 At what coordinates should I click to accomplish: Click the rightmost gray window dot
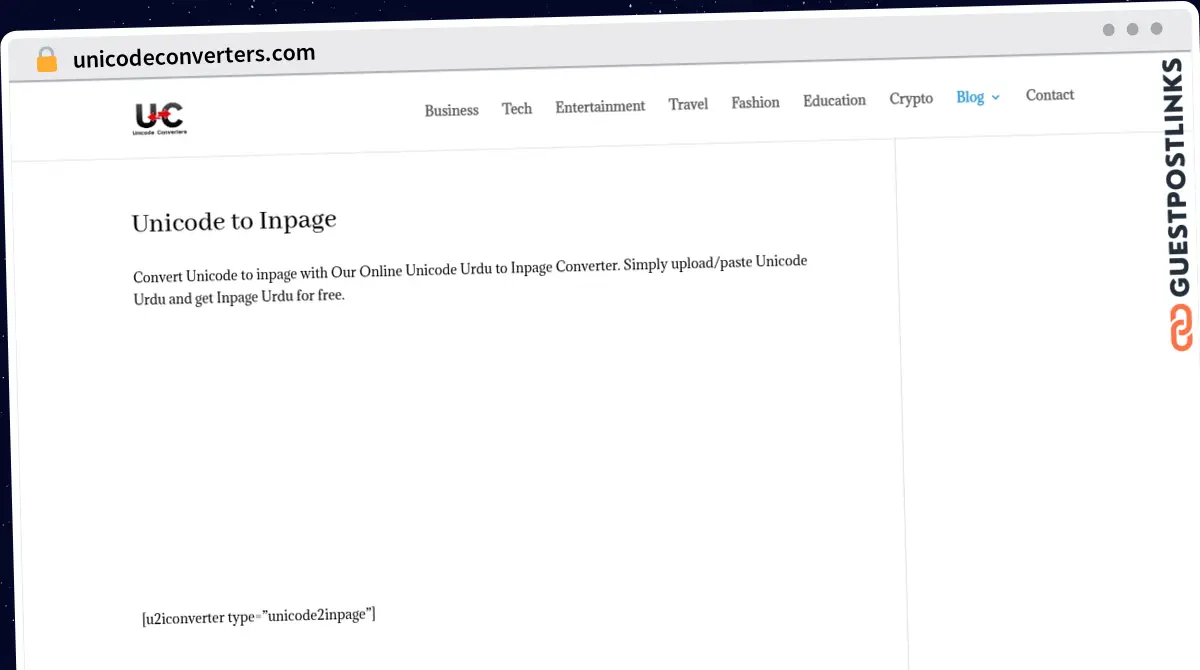pos(1157,30)
